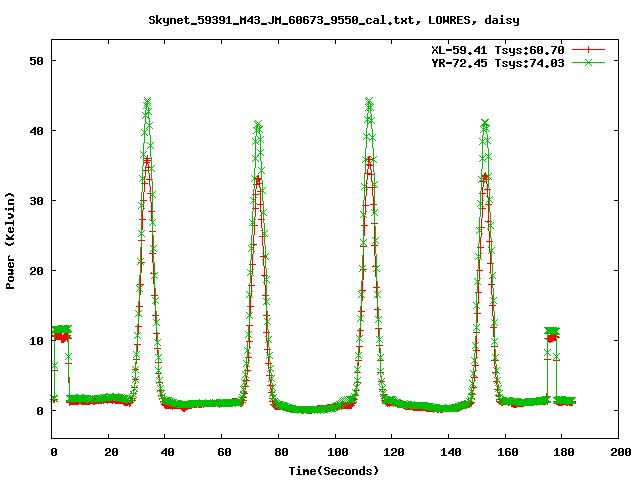Click y-axis tick label 20
This screenshot has height=480, width=640.
(36, 271)
